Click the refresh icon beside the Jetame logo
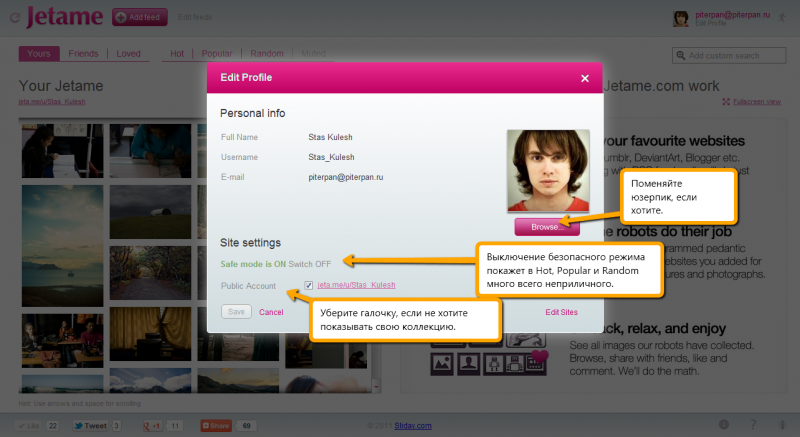 tap(15, 18)
